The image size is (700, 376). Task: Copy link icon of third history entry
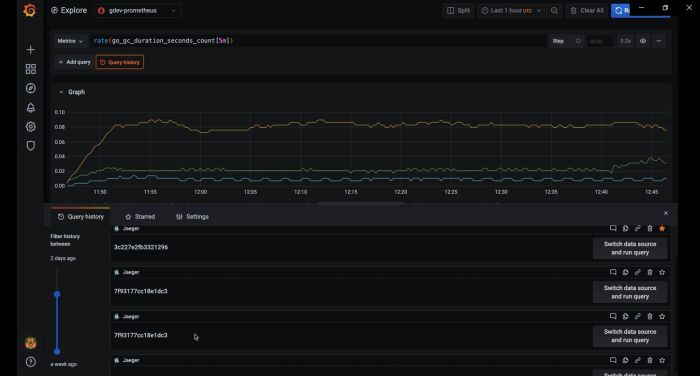coord(638,316)
